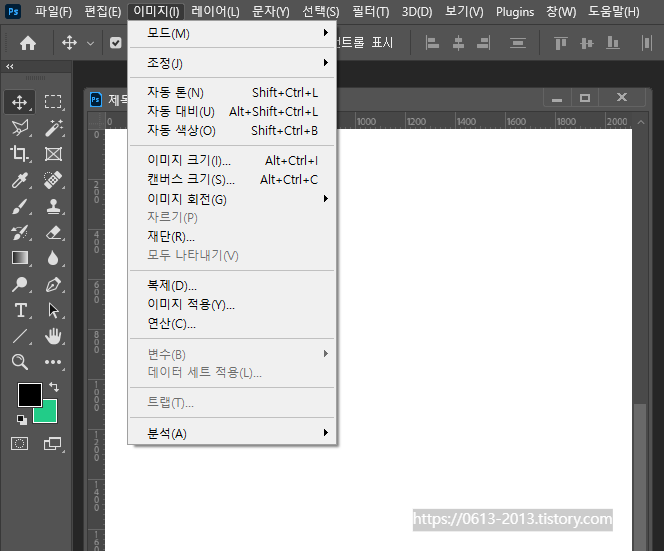Select the History Brush tool

click(x=19, y=232)
